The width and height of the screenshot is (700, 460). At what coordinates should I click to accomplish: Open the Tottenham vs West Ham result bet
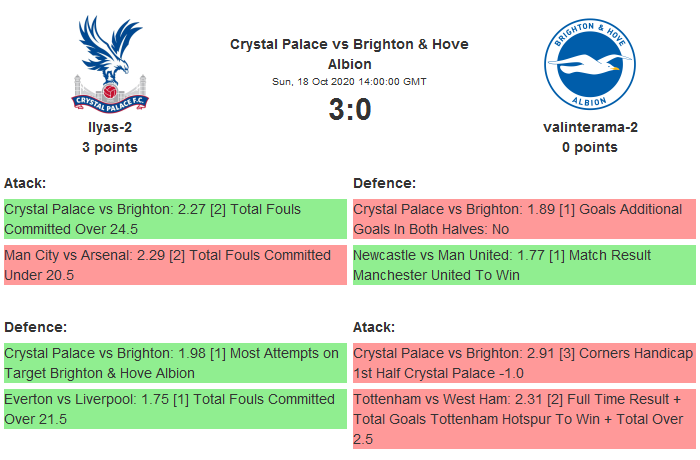click(524, 420)
